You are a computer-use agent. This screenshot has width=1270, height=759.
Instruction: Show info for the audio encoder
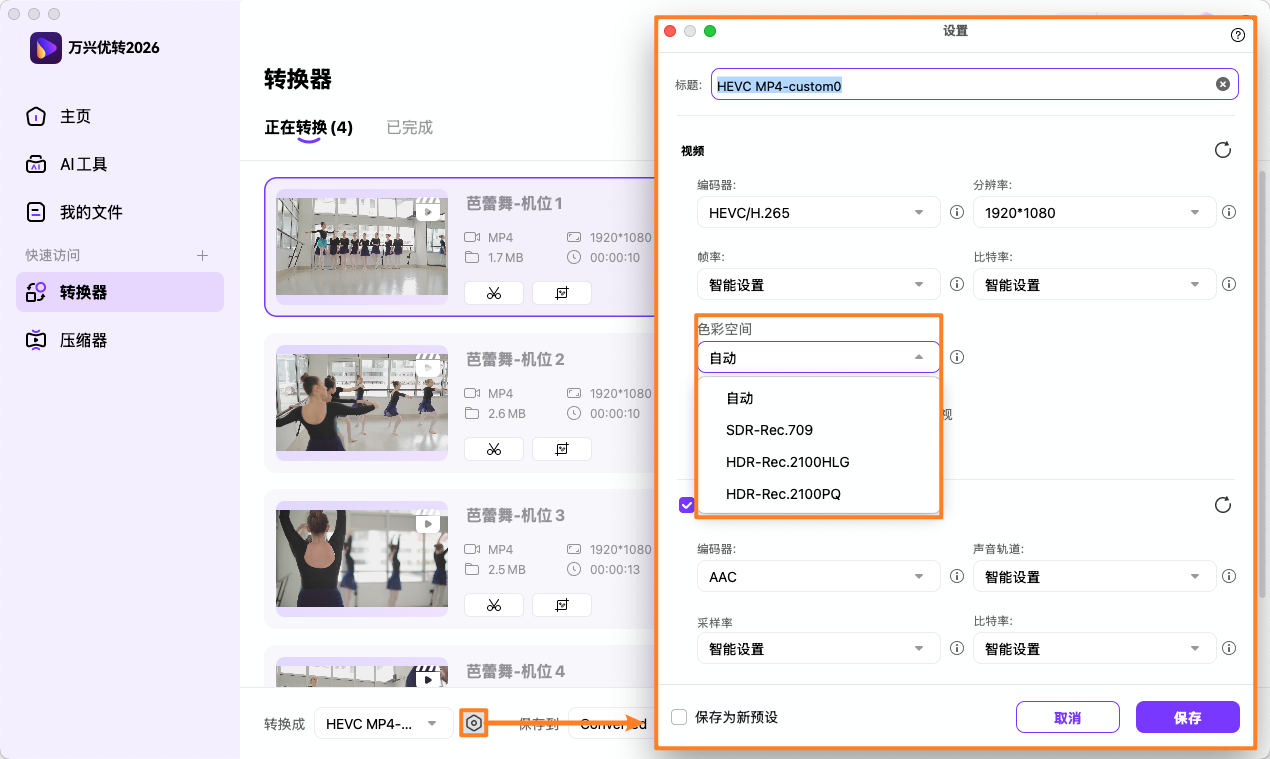pos(956,577)
